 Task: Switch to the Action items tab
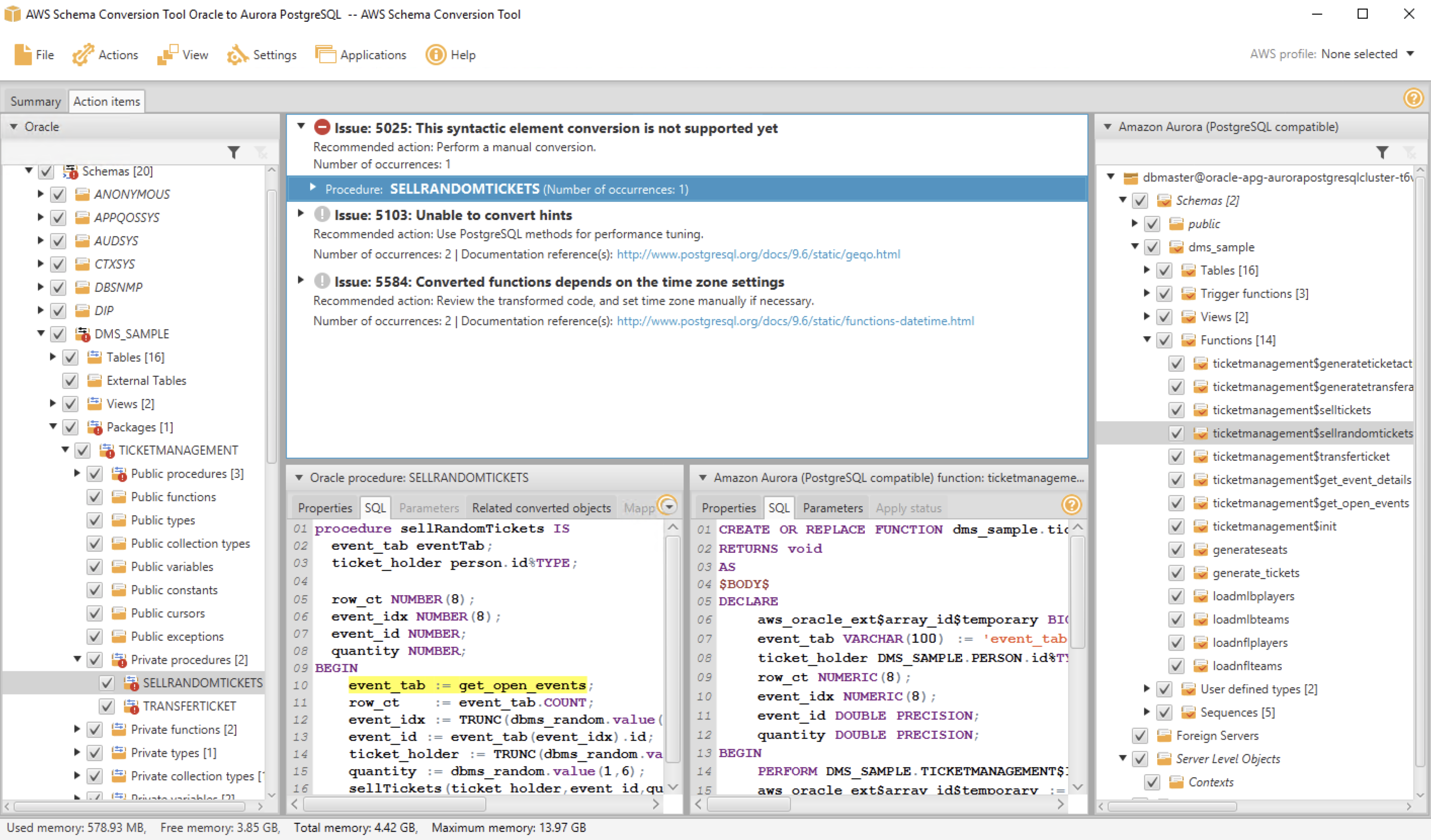pos(106,101)
